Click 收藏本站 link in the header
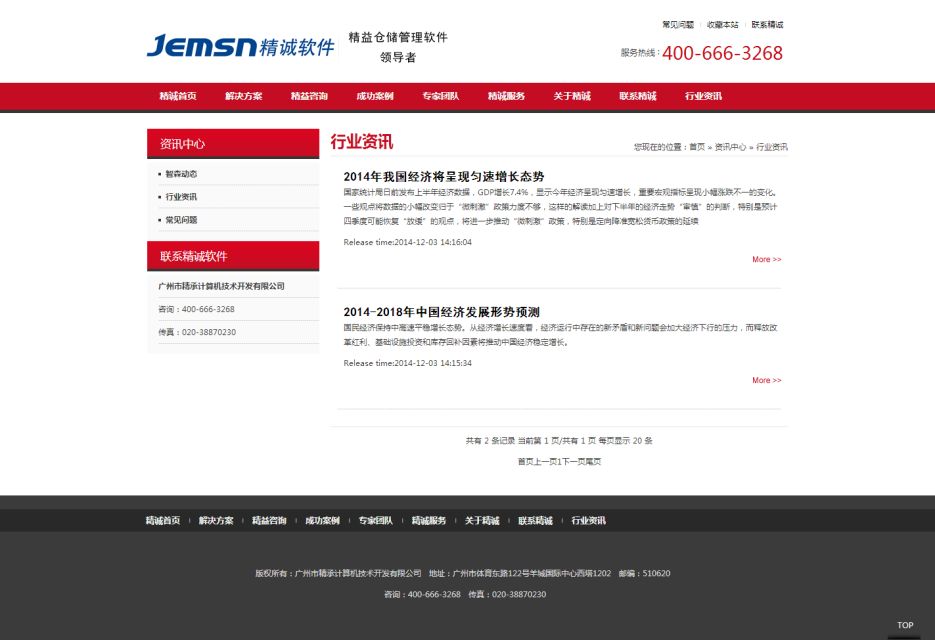935x640 pixels. (x=722, y=24)
